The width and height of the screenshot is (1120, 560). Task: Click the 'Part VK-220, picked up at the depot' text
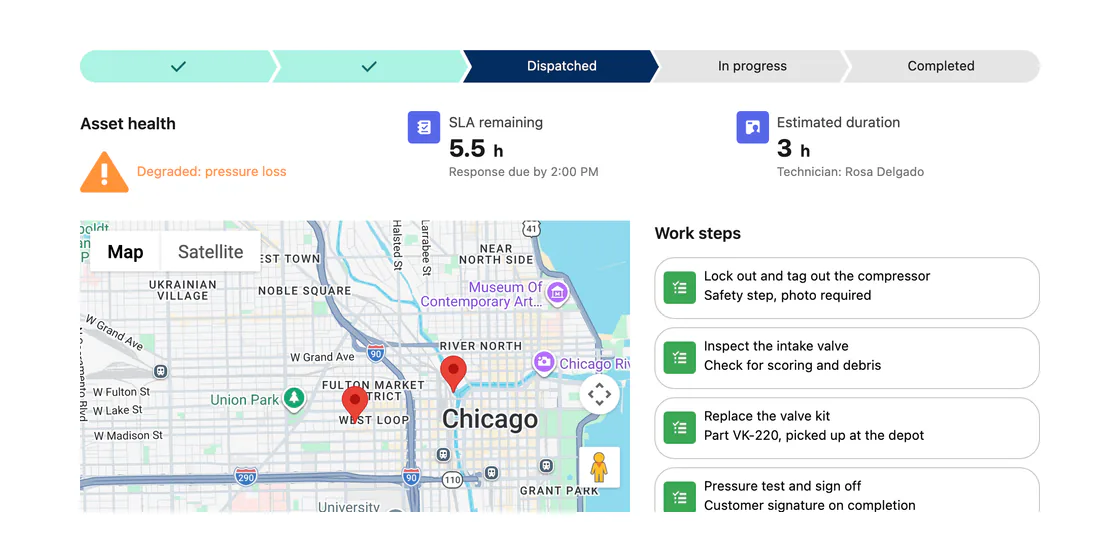tap(814, 436)
